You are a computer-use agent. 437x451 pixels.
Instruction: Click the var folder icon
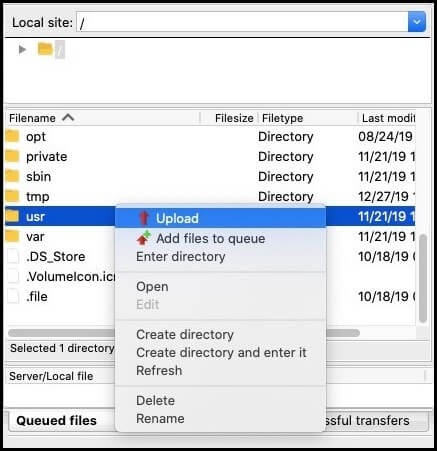(x=12, y=236)
